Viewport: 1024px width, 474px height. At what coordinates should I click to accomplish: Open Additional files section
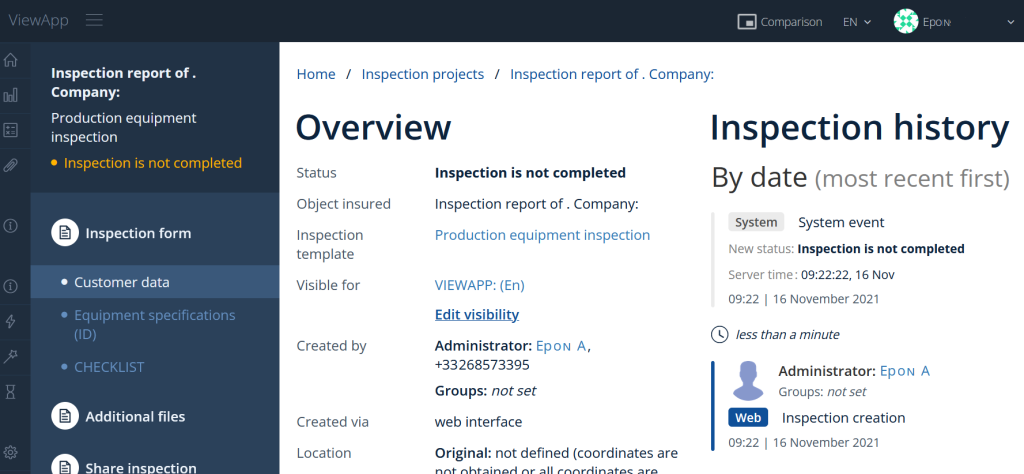coord(135,417)
